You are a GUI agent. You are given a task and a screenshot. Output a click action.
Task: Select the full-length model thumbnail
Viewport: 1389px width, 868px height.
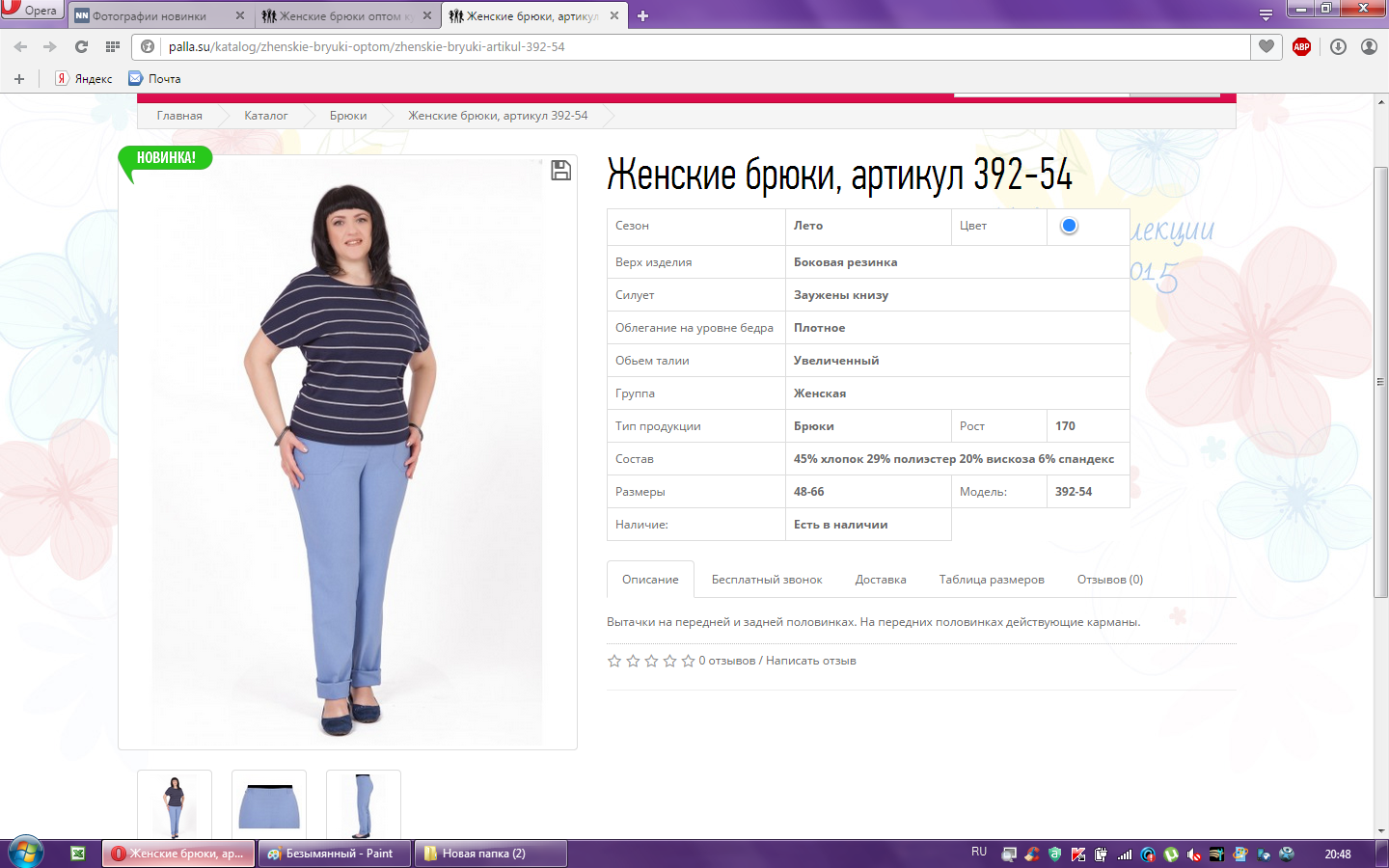tap(175, 805)
